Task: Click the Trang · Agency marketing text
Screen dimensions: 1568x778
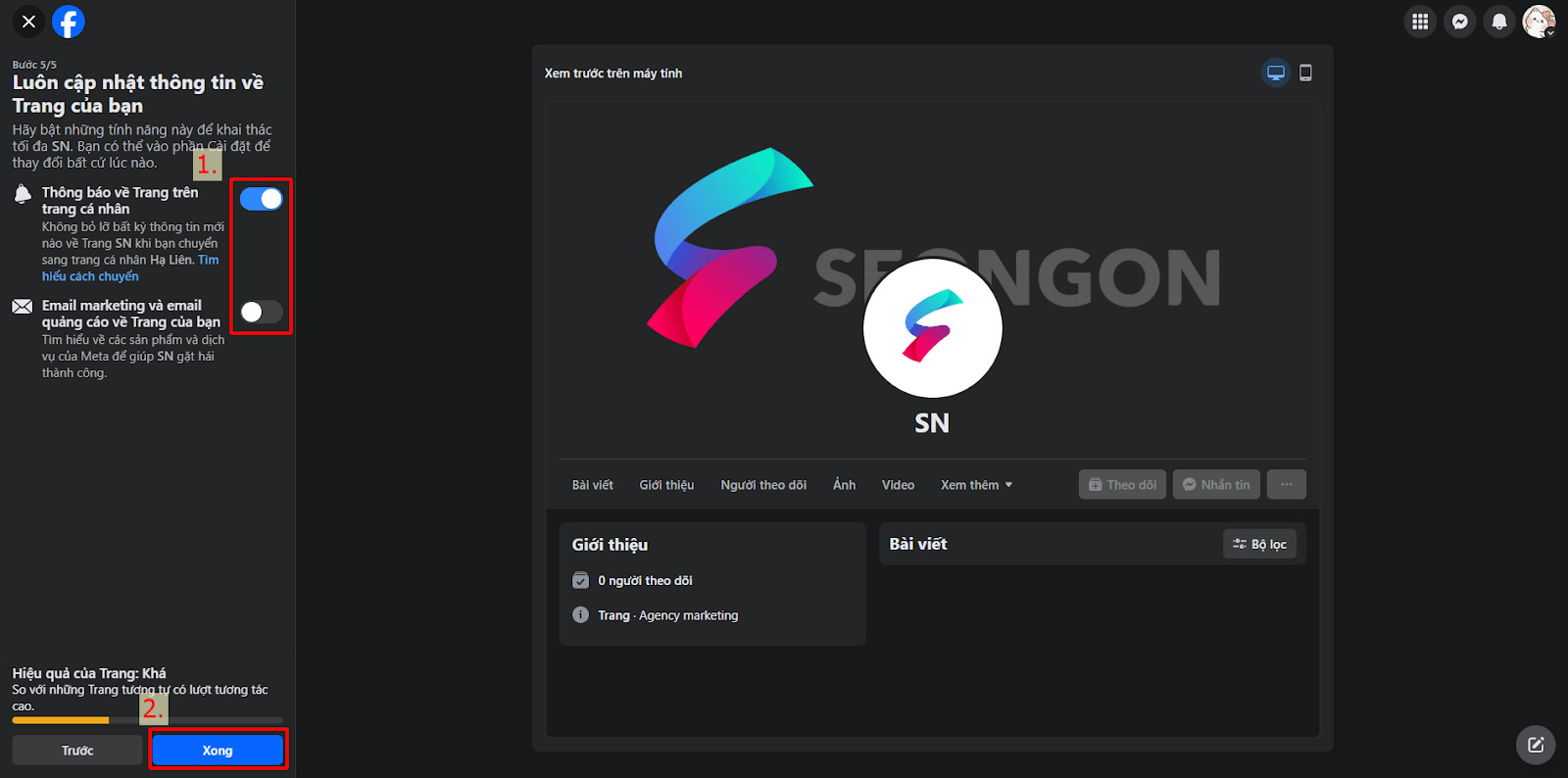Action: click(668, 615)
